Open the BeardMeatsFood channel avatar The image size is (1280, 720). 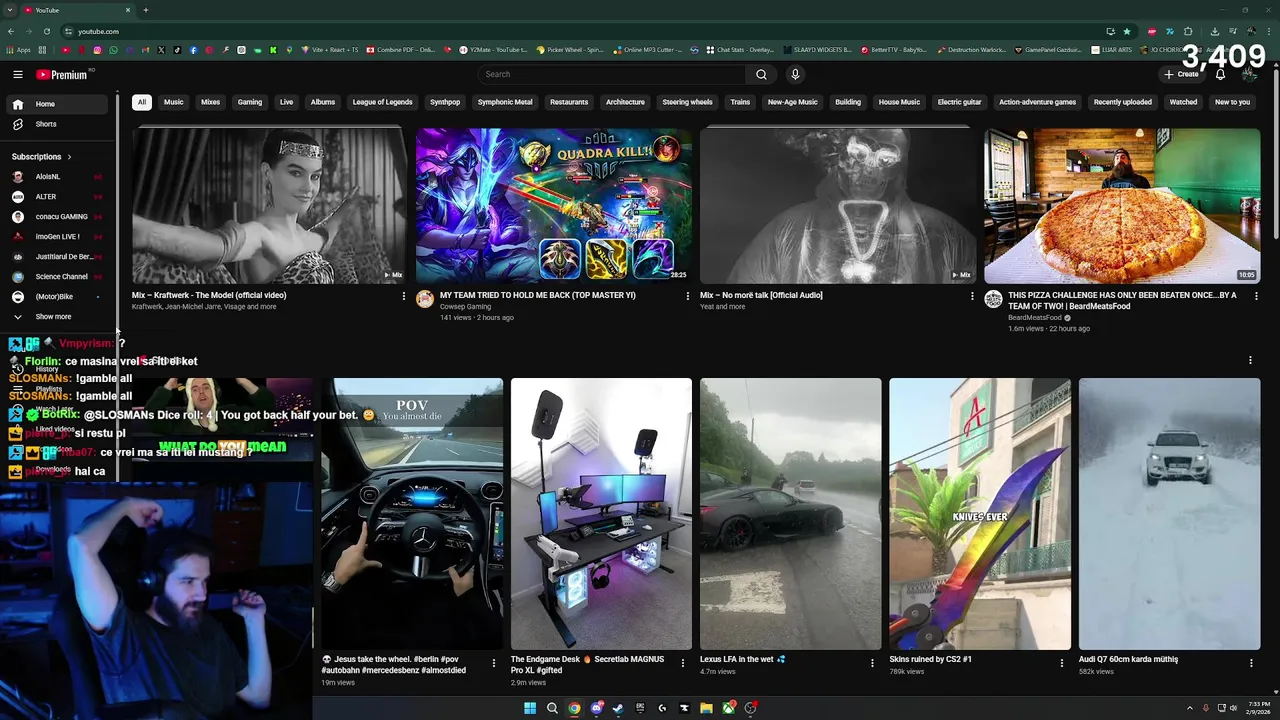(993, 299)
